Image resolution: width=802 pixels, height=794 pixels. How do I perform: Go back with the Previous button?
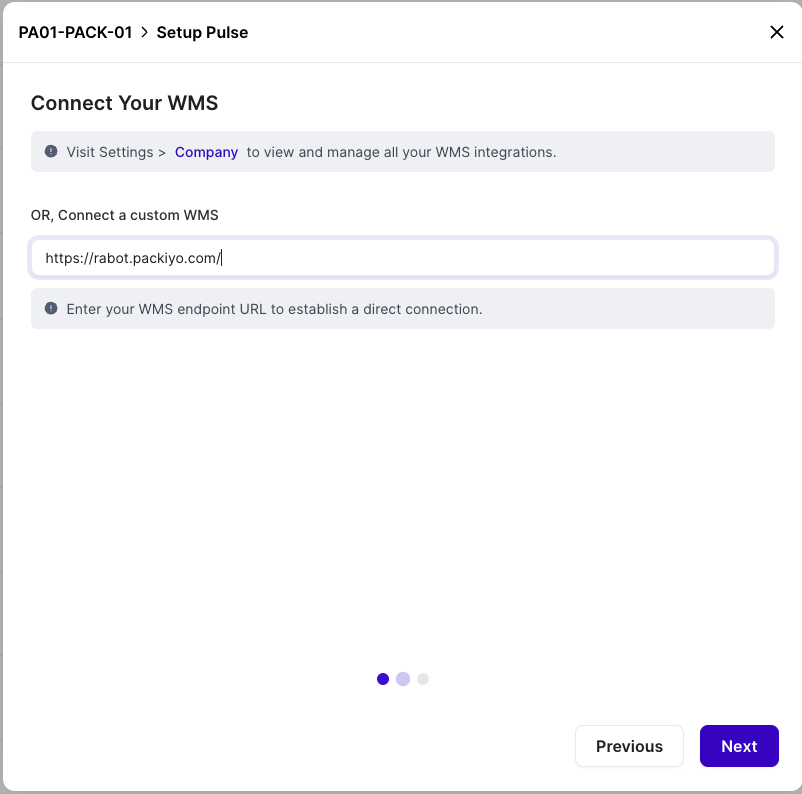click(629, 746)
